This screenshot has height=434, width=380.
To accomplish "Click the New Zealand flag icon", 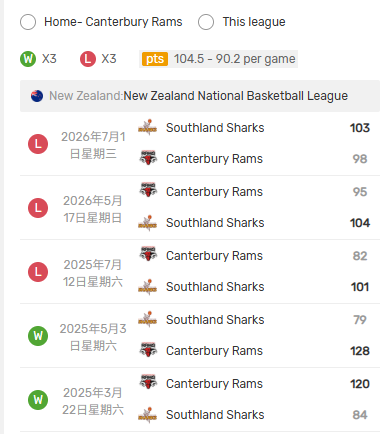I will coord(37,96).
